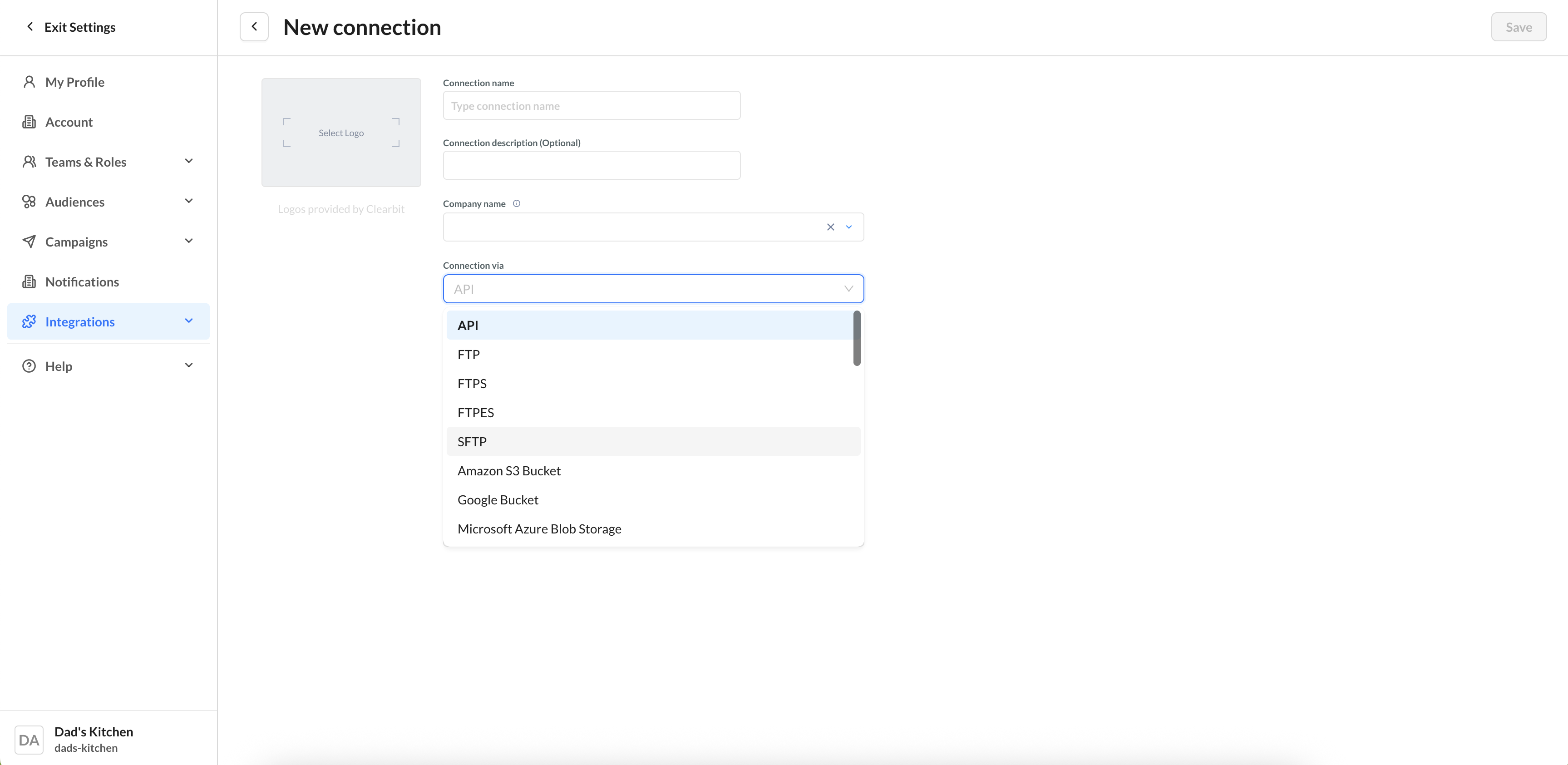The width and height of the screenshot is (1568, 765).
Task: Clear the Company name field with X
Action: pyautogui.click(x=830, y=227)
